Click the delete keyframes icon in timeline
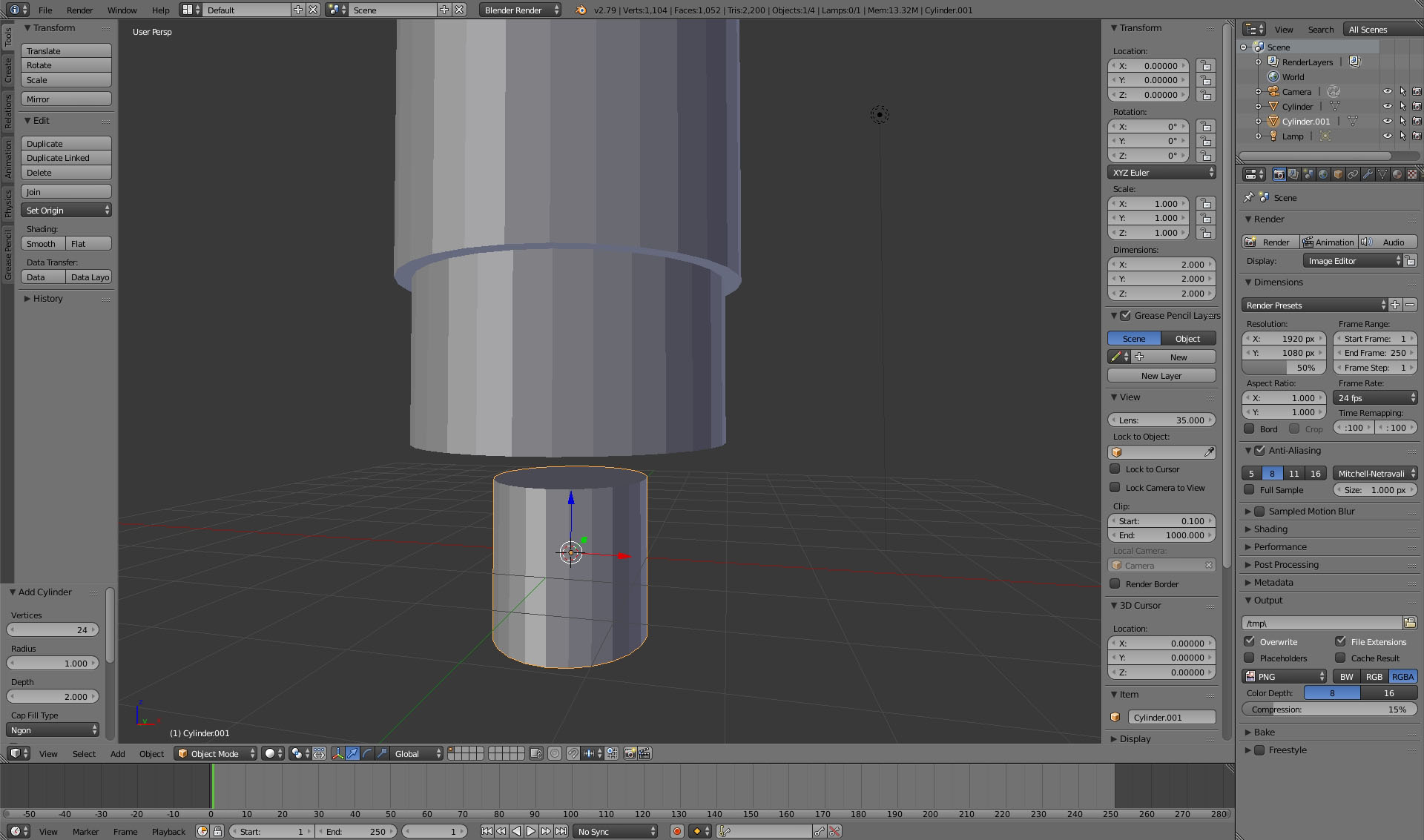This screenshot has height=840, width=1424. point(834,832)
